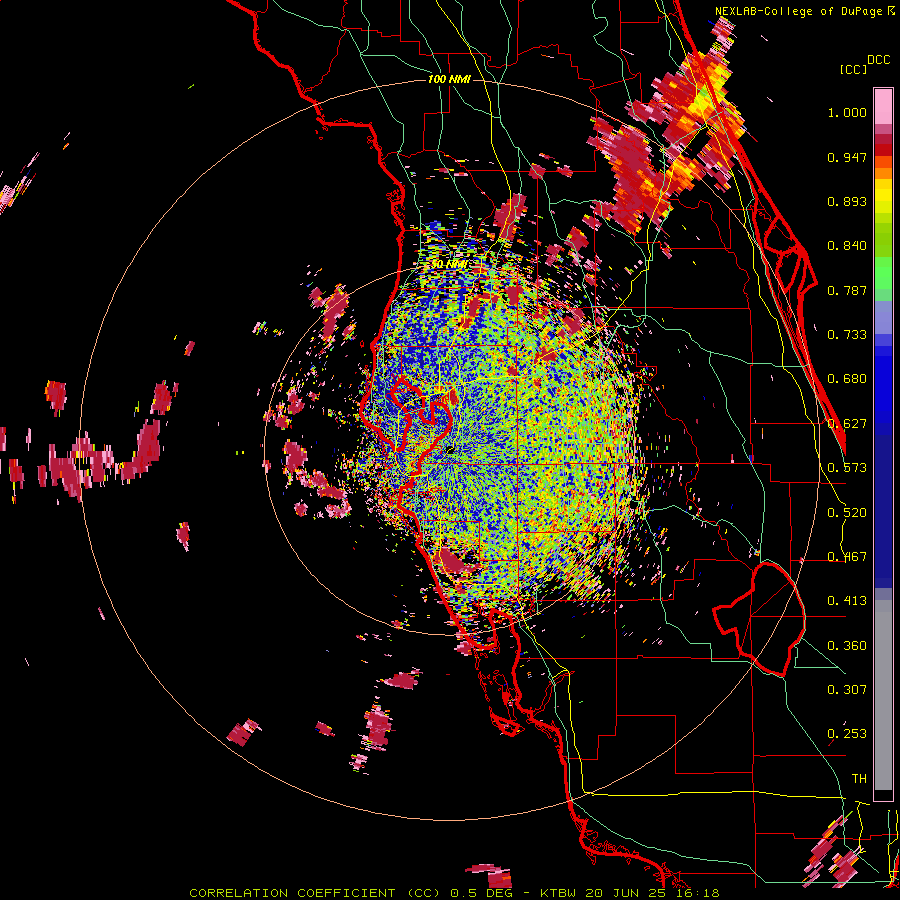The image size is (900, 900).
Task: Pick the yellow color bar segment beside 0.893
Action: [x=883, y=201]
